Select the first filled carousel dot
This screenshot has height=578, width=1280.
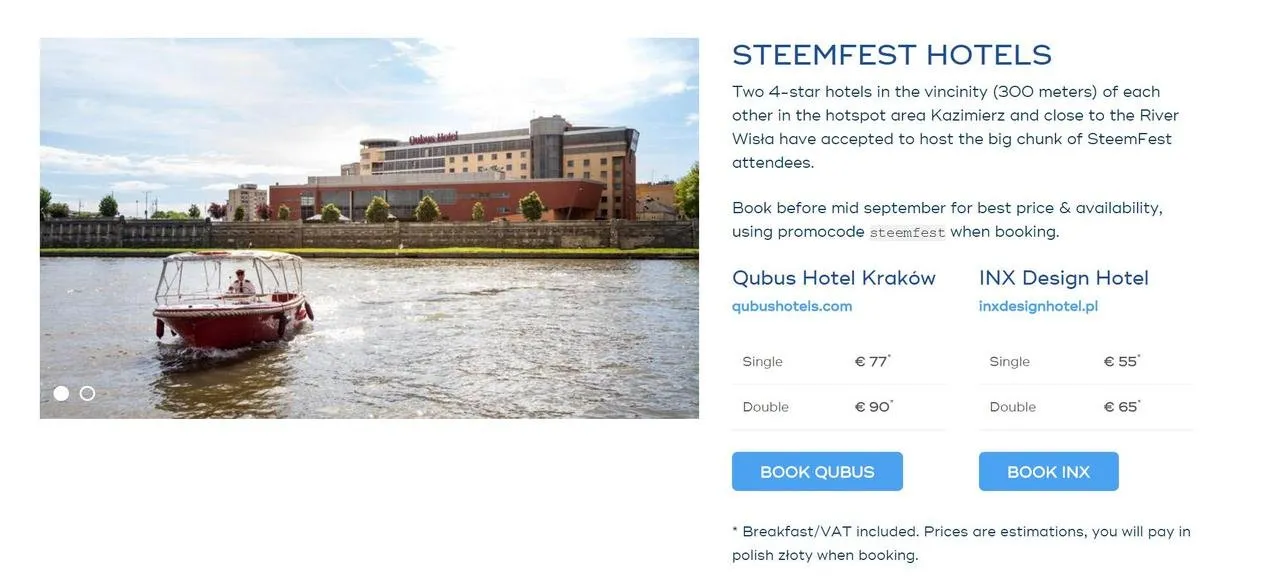click(61, 393)
